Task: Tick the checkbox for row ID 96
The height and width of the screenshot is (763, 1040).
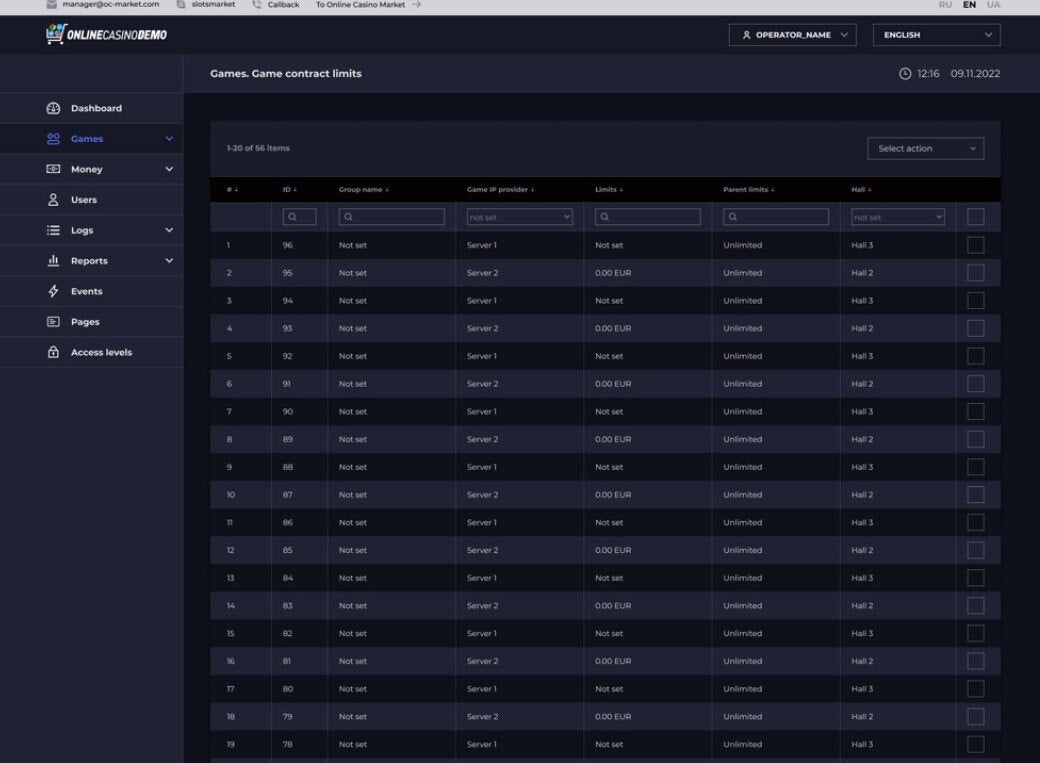Action: (975, 245)
